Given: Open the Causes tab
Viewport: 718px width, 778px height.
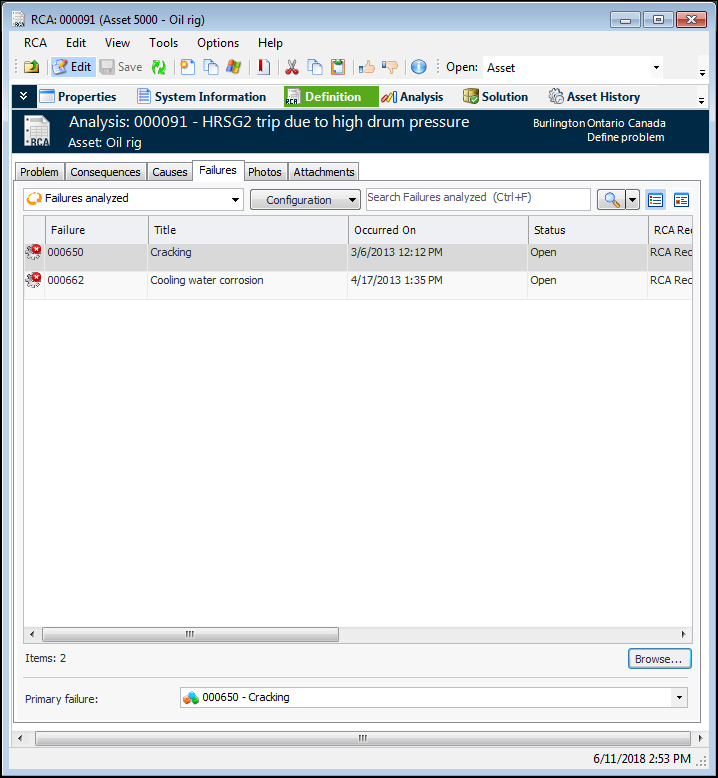Looking at the screenshot, I should coord(170,172).
